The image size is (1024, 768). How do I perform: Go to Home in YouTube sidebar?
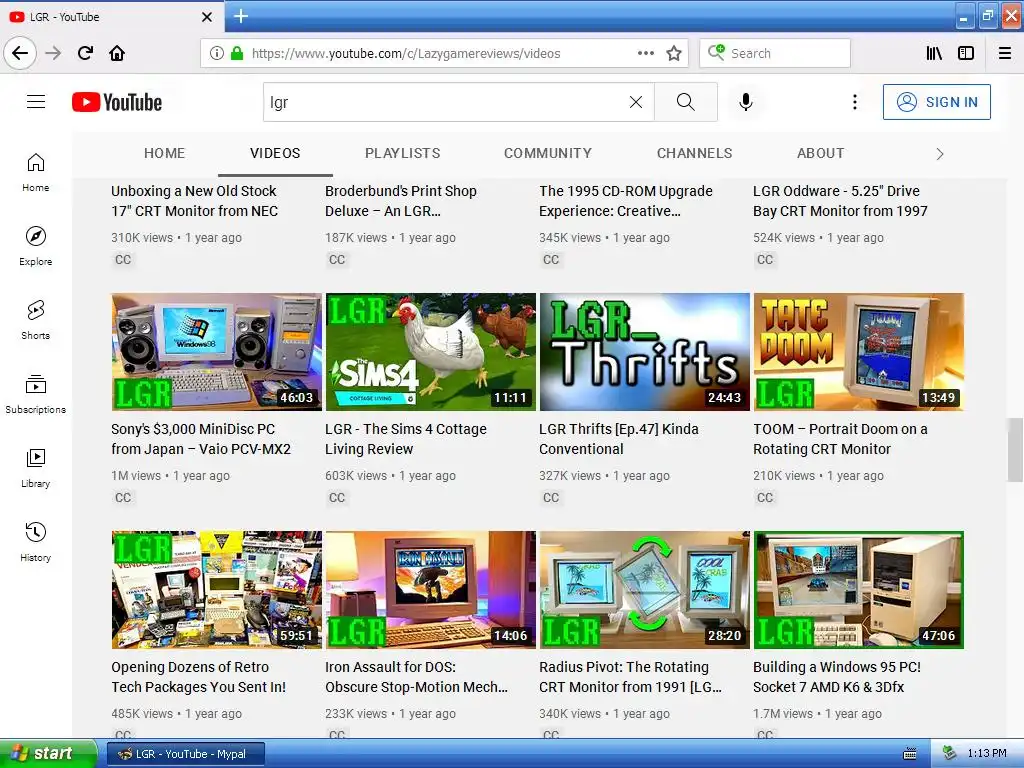[35, 172]
